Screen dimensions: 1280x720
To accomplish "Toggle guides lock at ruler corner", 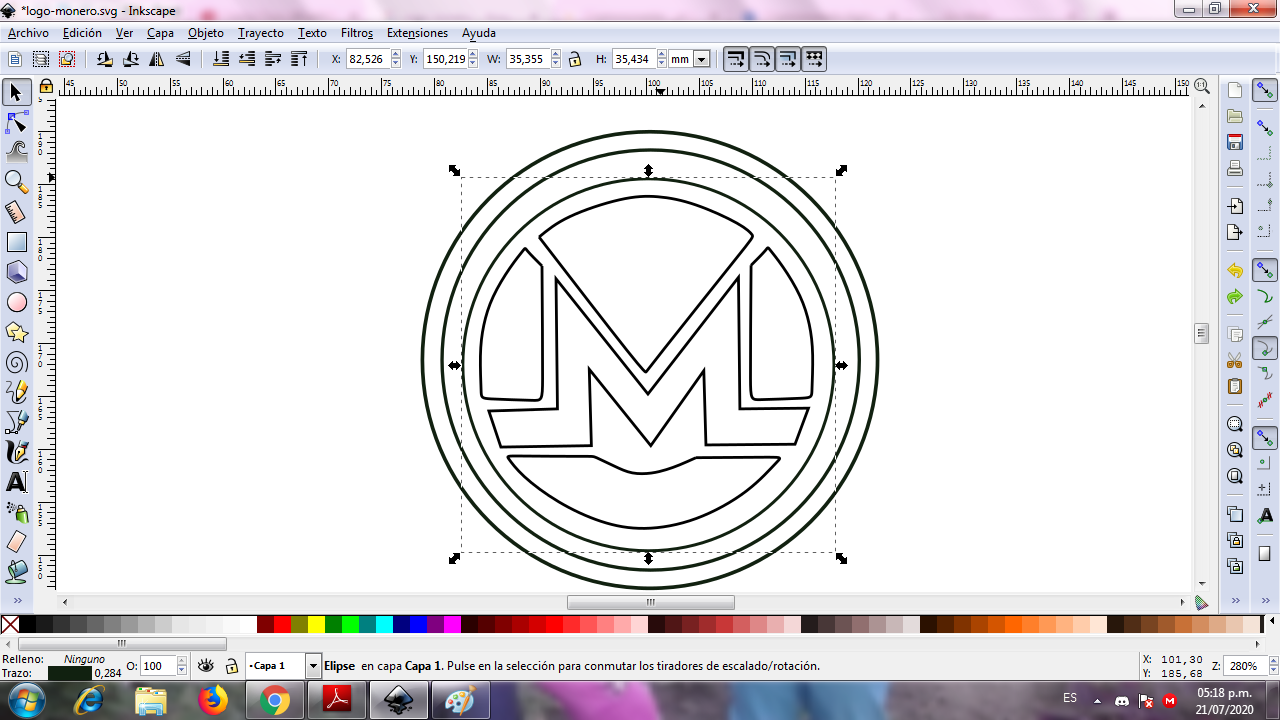I will (x=46, y=87).
